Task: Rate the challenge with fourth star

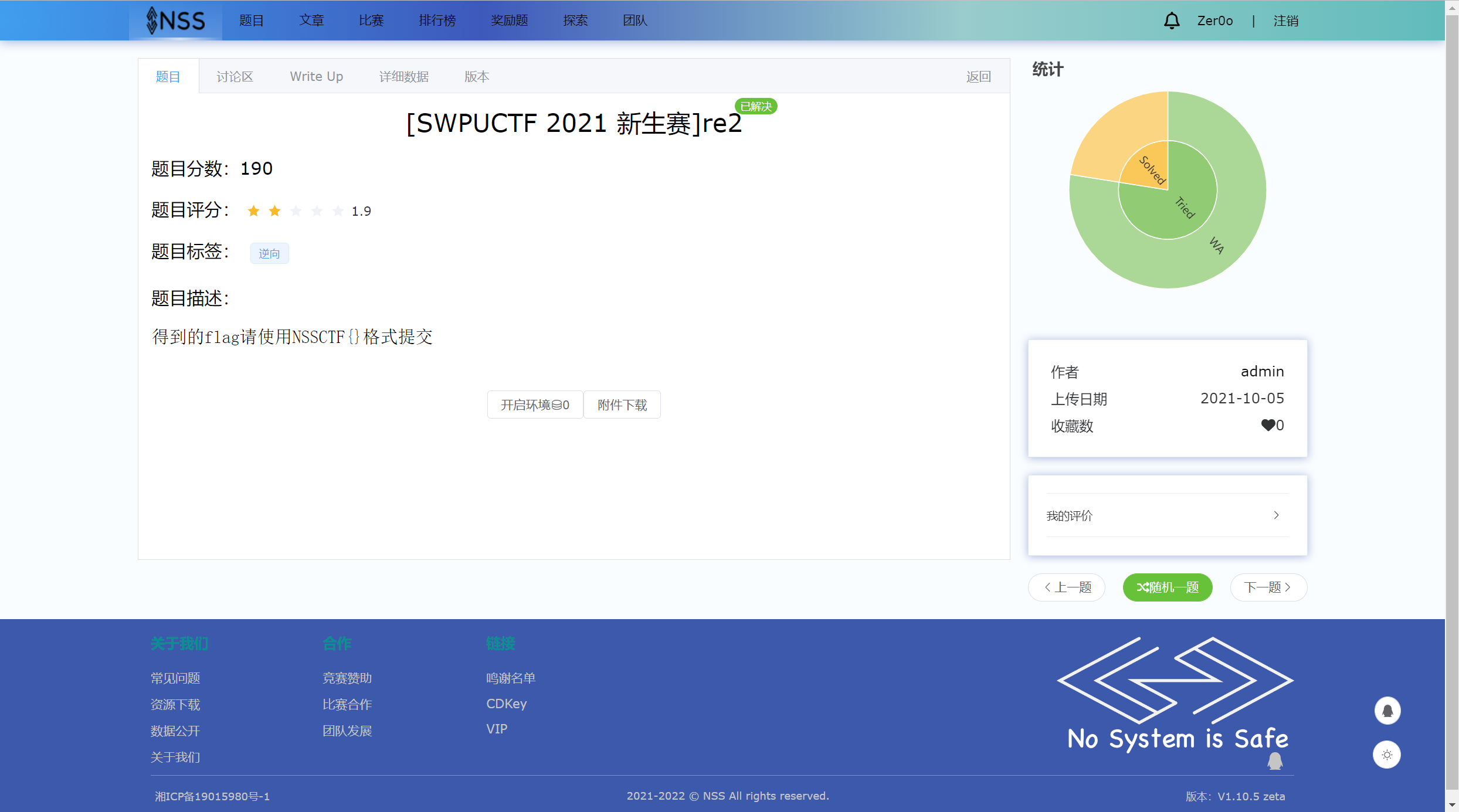Action: tap(317, 210)
